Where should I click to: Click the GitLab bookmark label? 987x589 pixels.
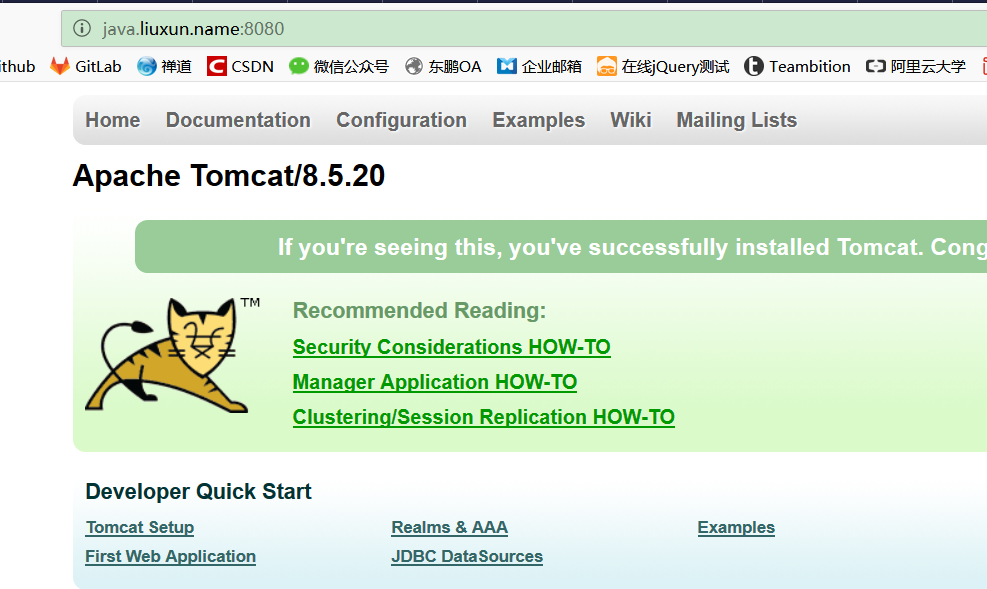coord(98,66)
